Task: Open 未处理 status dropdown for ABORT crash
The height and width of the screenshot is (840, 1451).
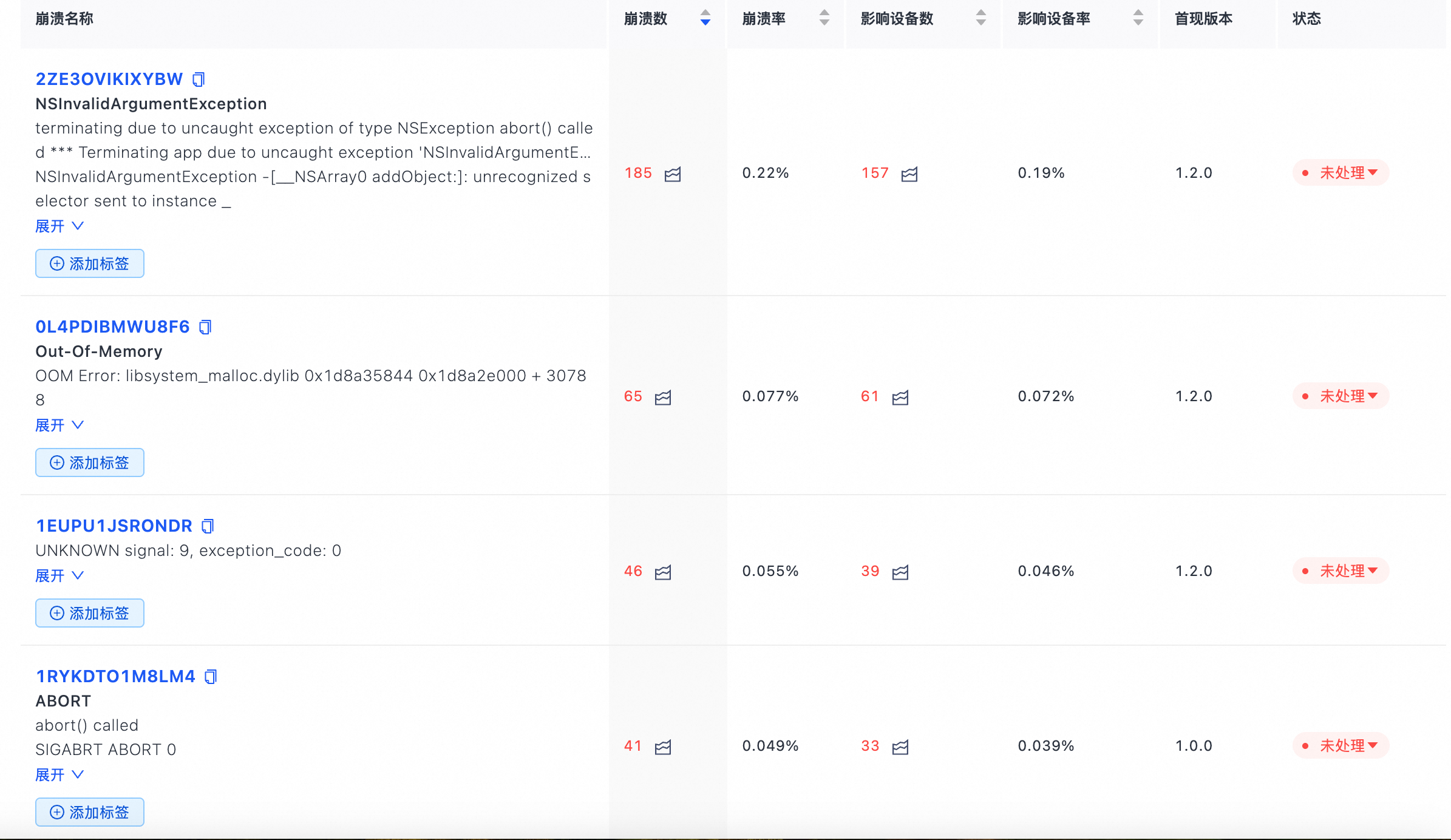Action: 1341,745
